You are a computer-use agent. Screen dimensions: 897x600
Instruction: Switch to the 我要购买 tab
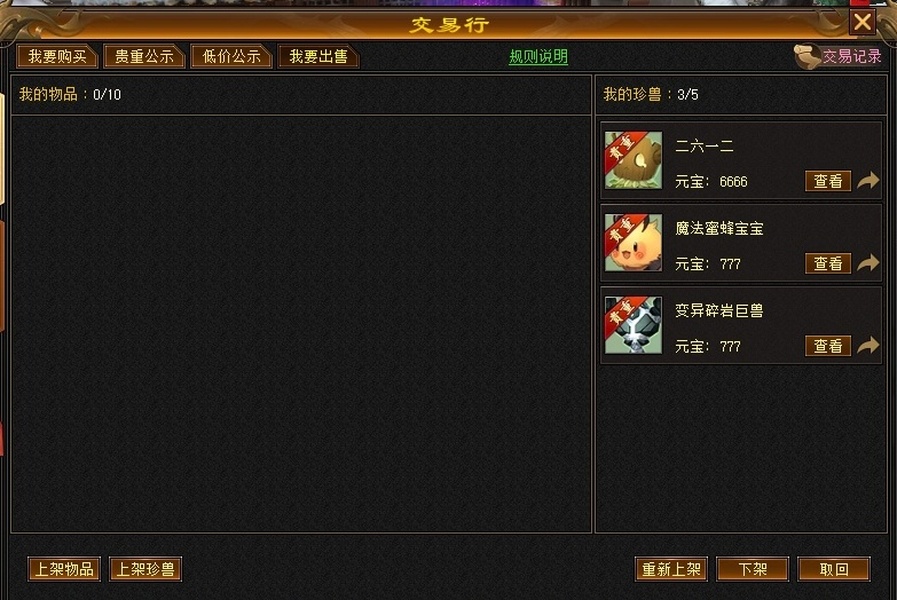tap(57, 57)
